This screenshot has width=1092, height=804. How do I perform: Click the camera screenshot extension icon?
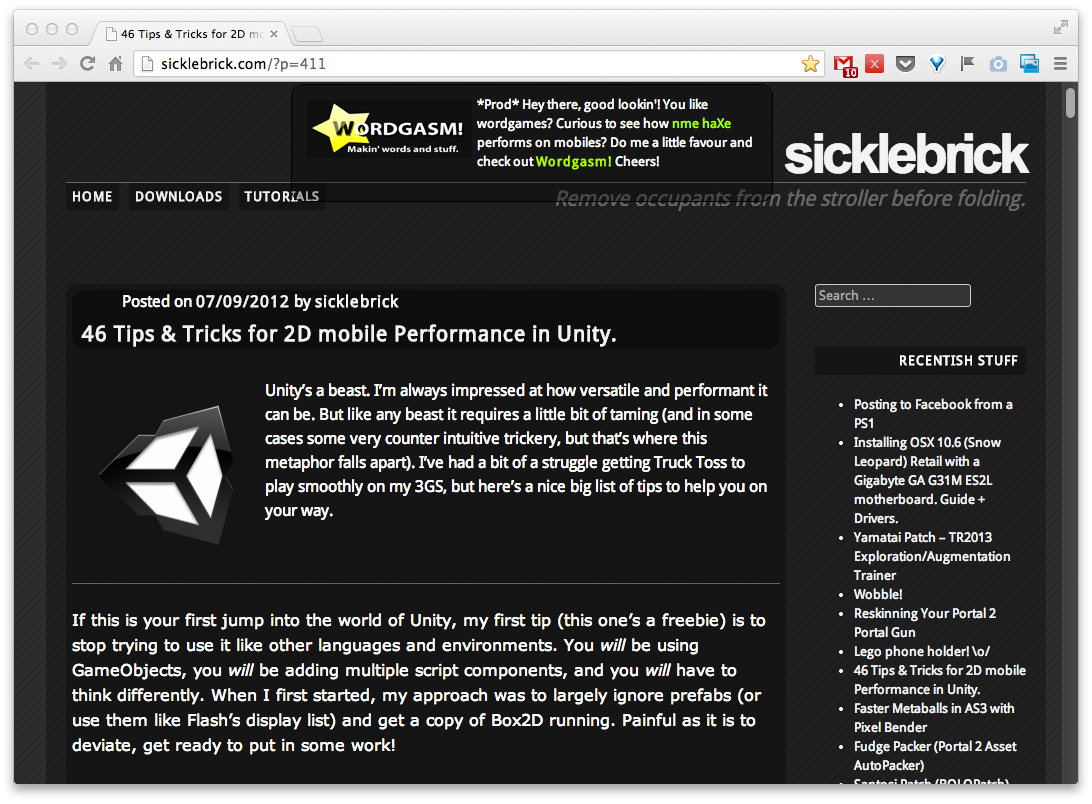[998, 64]
